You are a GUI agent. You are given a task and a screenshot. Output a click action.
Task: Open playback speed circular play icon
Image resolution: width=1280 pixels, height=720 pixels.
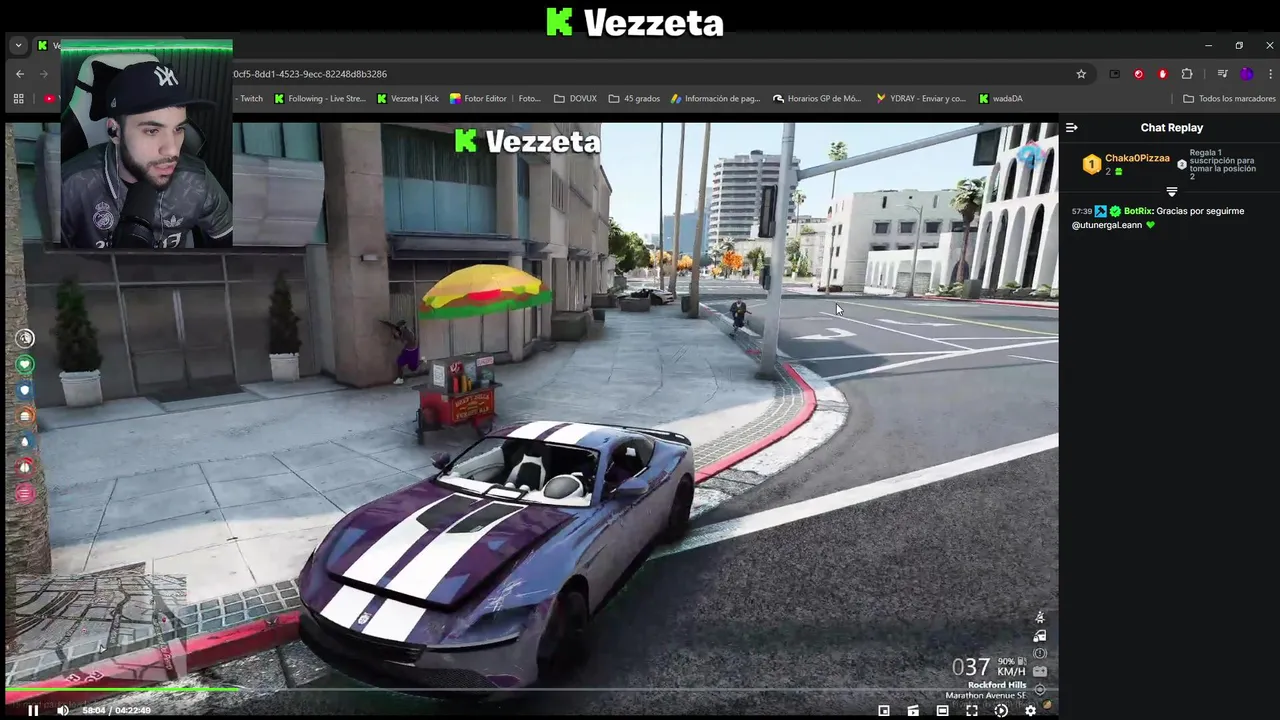coord(1001,710)
